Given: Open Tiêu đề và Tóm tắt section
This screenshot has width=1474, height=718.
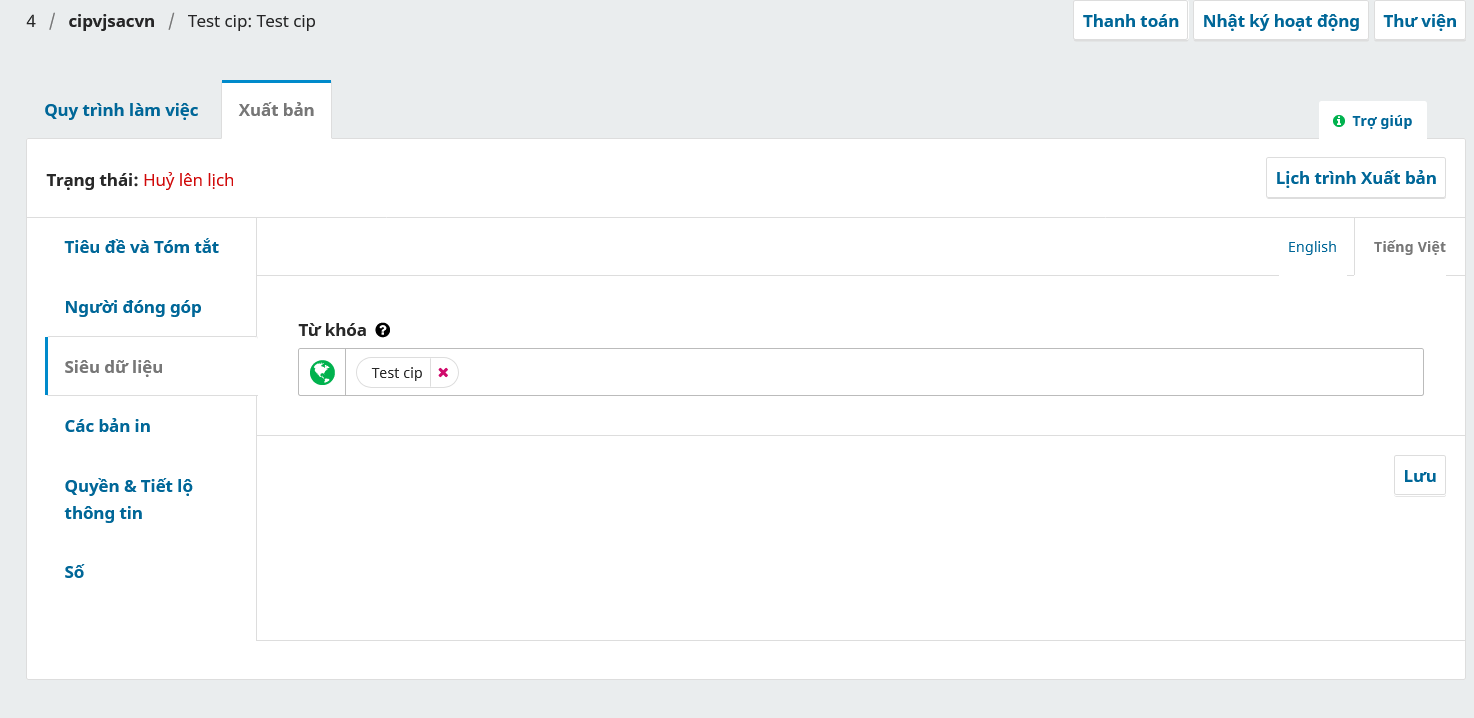Looking at the screenshot, I should pyautogui.click(x=142, y=247).
